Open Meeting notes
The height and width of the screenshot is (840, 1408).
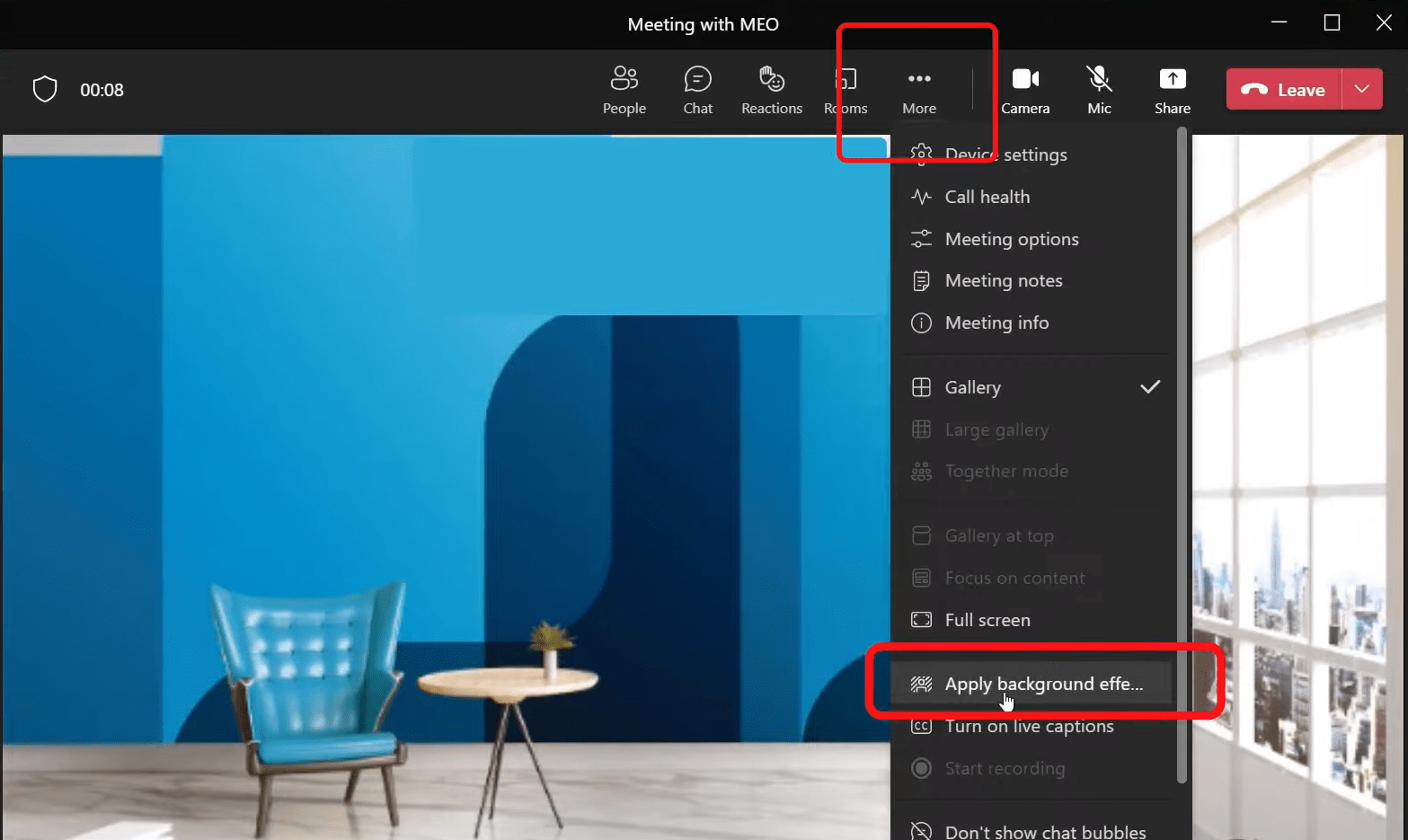[x=1033, y=280]
